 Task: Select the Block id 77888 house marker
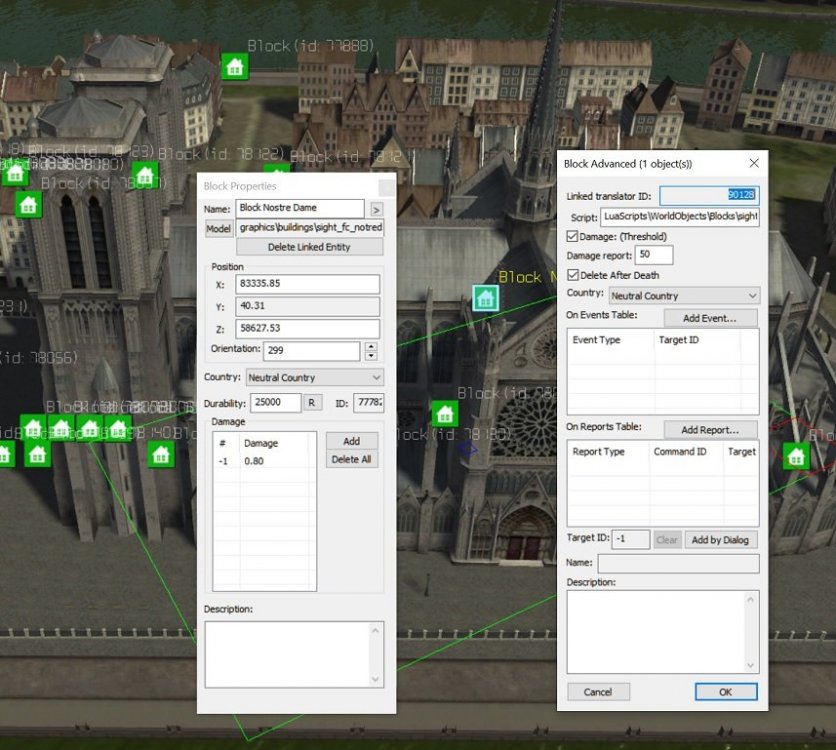[235, 67]
